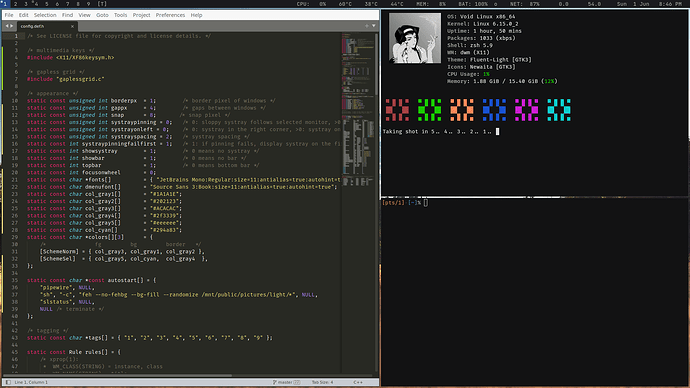Click the profile avatar image in the terminal

415,38
